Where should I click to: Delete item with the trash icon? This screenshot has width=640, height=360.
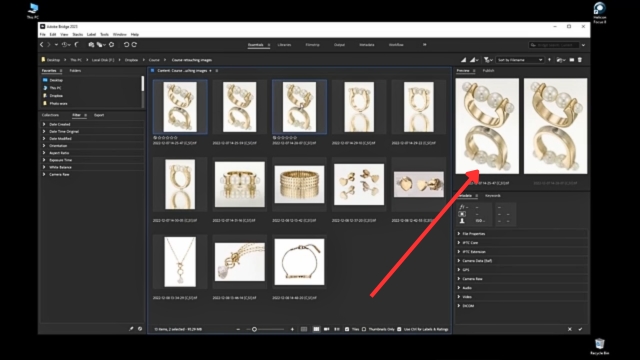point(580,60)
